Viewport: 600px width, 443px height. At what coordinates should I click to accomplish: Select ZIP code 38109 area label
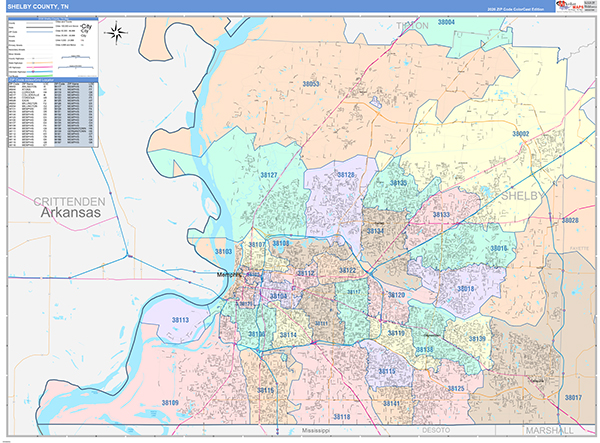pyautogui.click(x=168, y=402)
